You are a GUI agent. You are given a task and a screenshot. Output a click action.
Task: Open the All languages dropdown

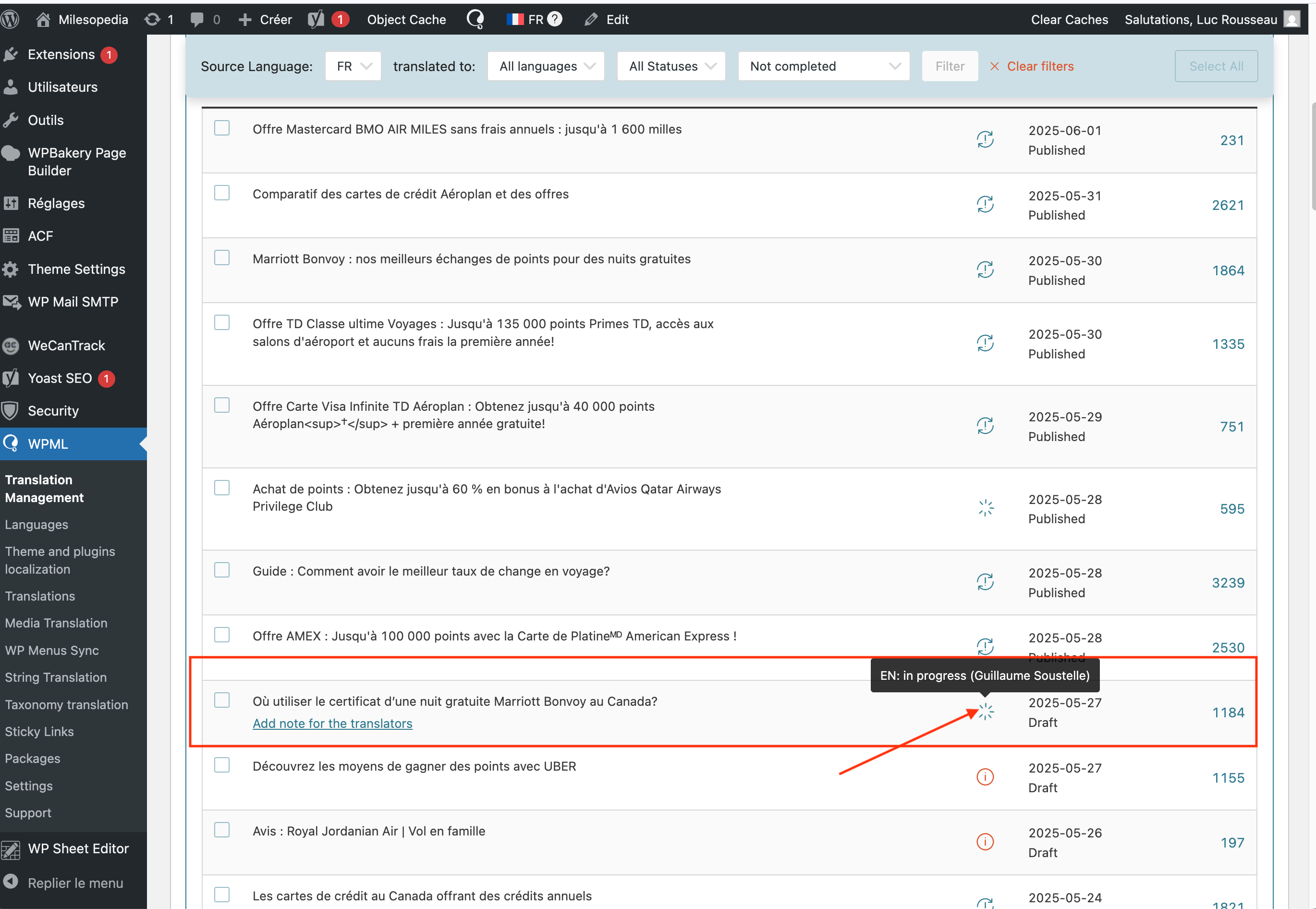coord(546,66)
